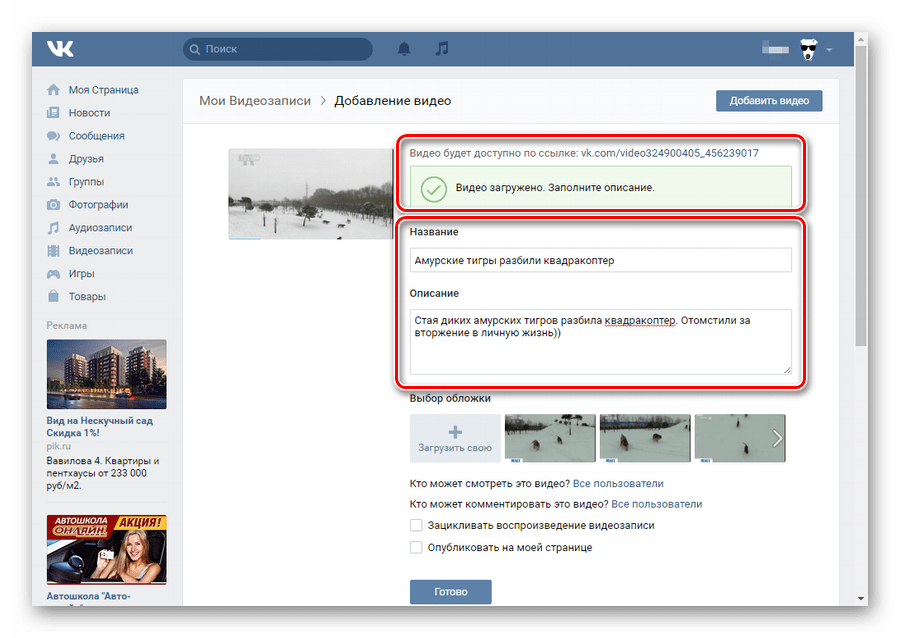Click the VK logo in header
900x638 pixels.
60,49
